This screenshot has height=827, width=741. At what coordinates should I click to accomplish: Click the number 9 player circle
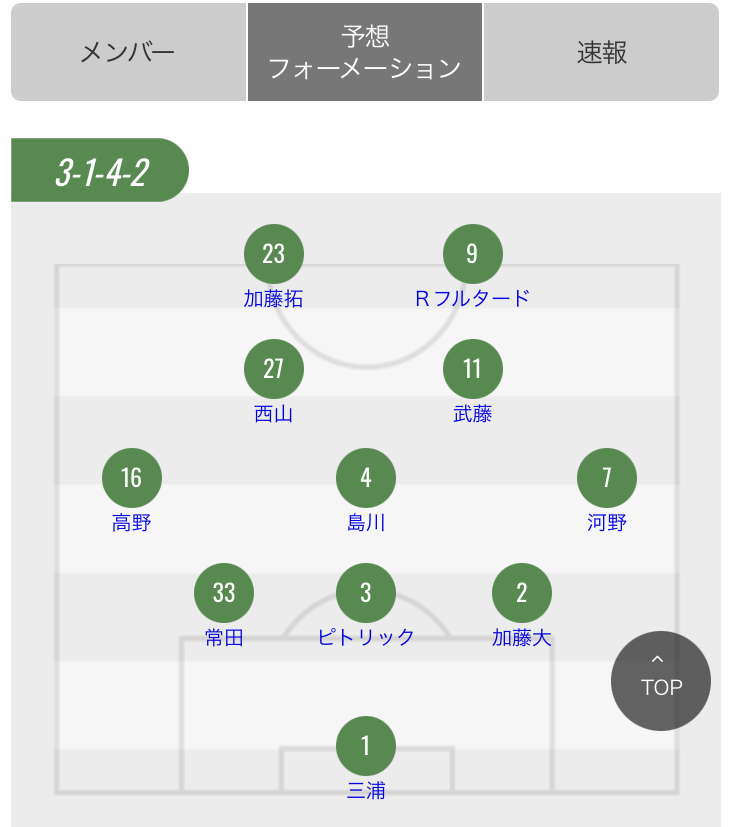(473, 254)
